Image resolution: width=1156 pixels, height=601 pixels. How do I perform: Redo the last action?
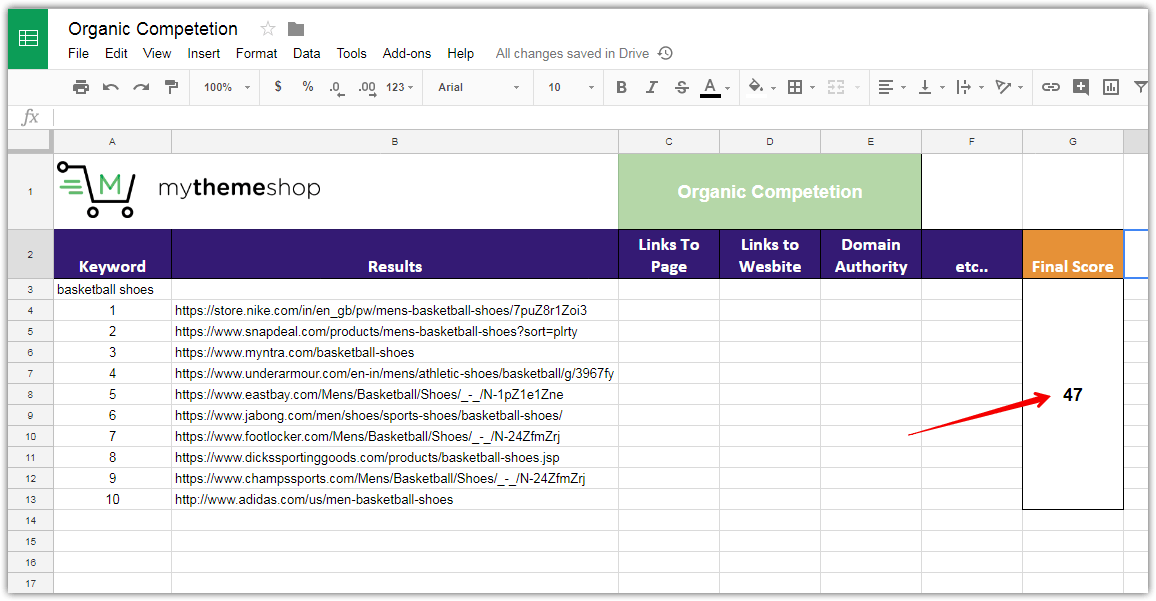pyautogui.click(x=141, y=87)
